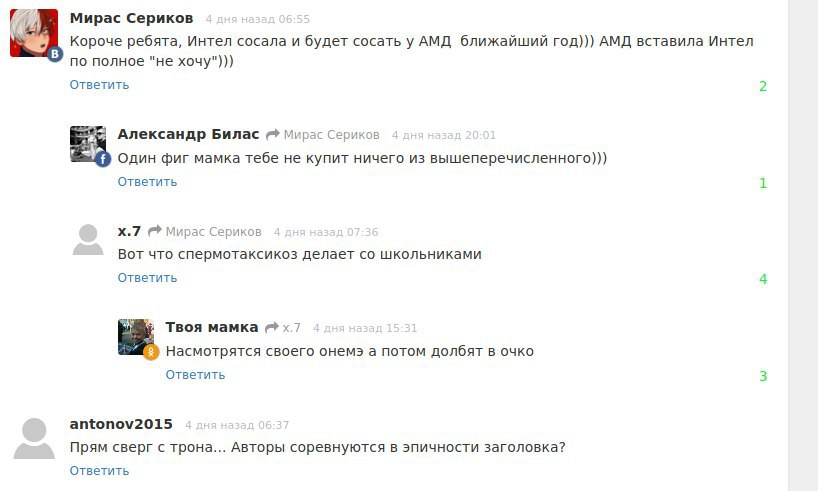
Task: Click the green score 3 on Твоя мамка's comment
Action: pos(763,376)
